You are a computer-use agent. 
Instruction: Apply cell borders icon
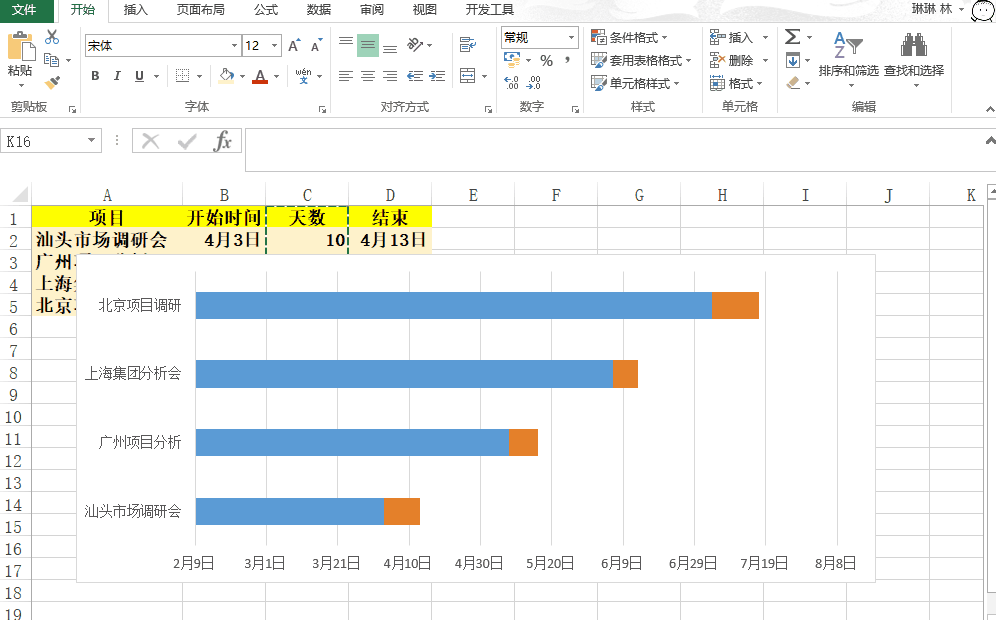(x=182, y=76)
